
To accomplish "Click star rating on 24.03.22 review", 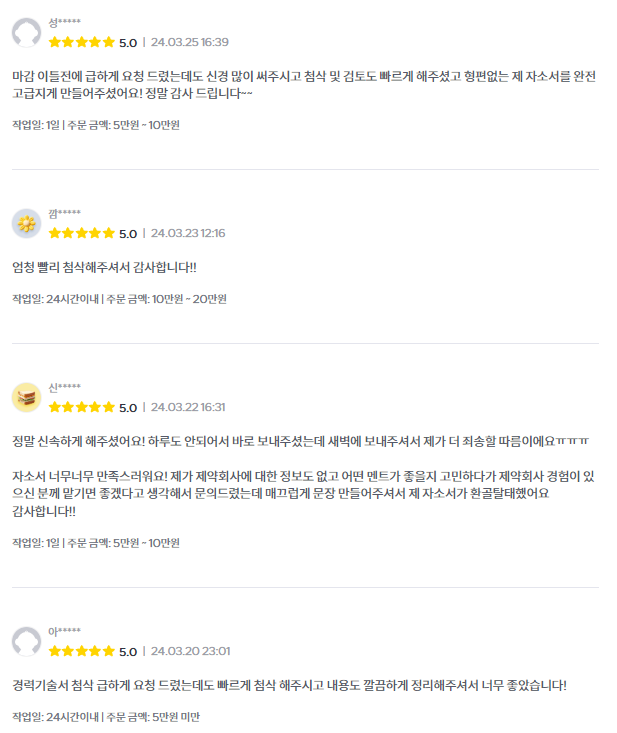I will (82, 407).
